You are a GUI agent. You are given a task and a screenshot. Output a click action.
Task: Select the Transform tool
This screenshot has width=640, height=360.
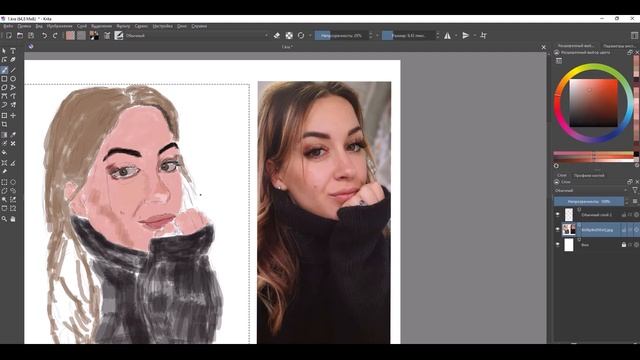4,116
